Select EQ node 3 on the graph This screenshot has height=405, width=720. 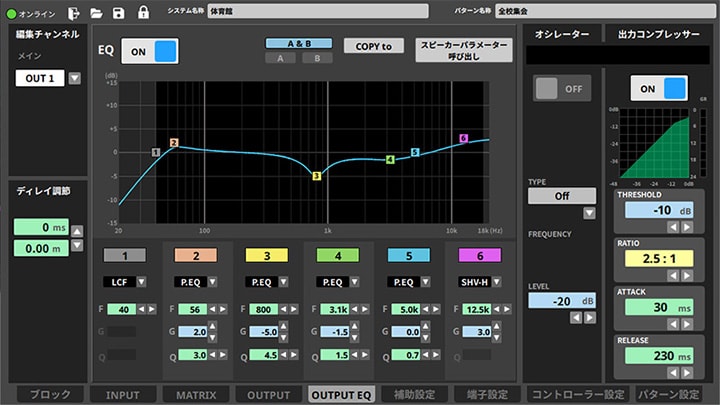[x=316, y=176]
